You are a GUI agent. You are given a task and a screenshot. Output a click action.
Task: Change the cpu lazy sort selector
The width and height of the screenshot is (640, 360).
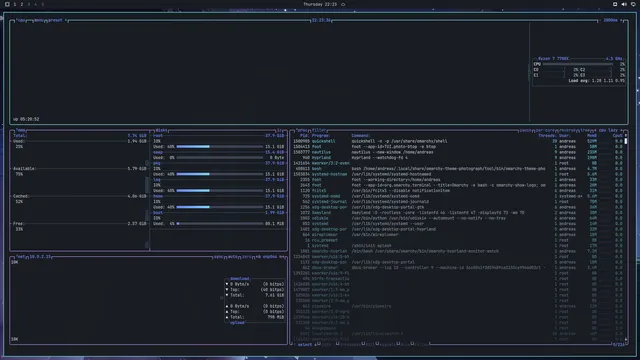click(x=609, y=130)
